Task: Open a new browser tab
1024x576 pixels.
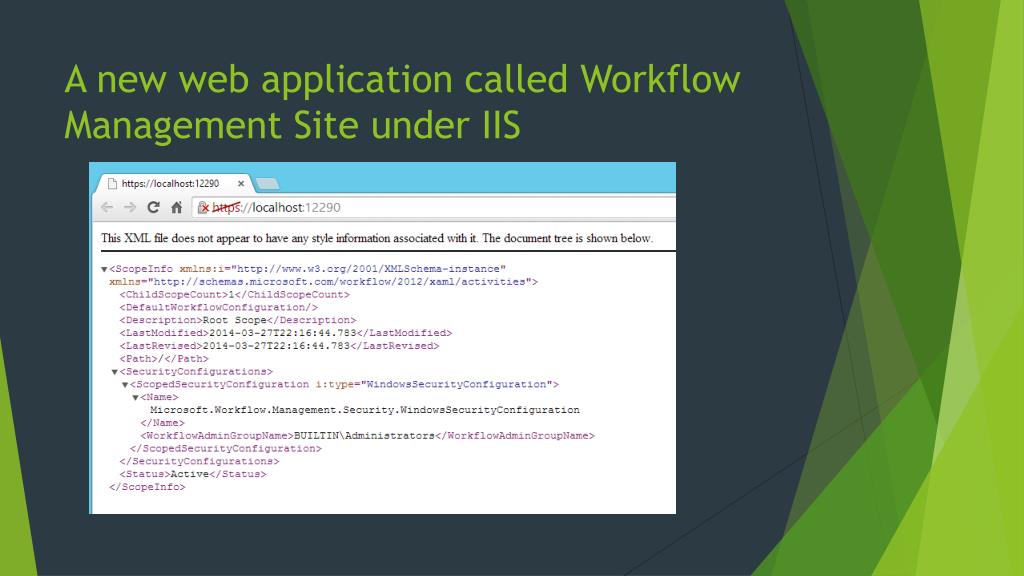Action: pos(267,184)
